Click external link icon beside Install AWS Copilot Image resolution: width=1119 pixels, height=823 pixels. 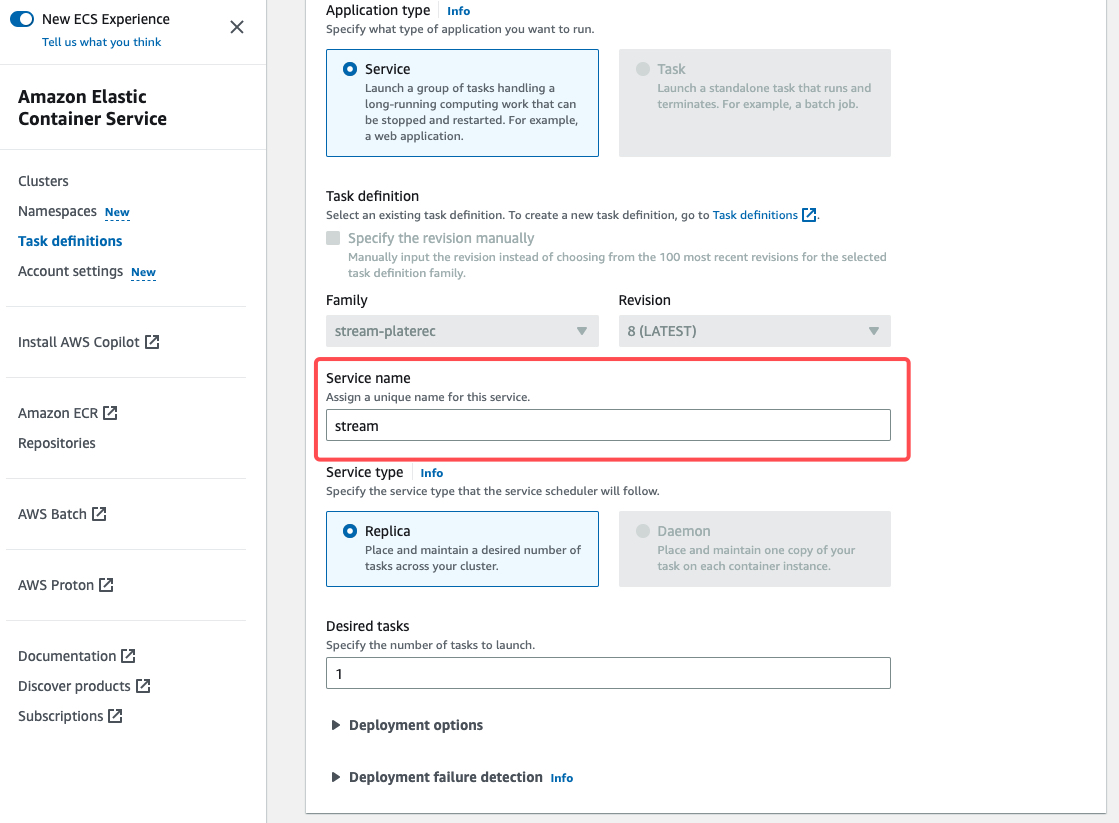point(152,342)
